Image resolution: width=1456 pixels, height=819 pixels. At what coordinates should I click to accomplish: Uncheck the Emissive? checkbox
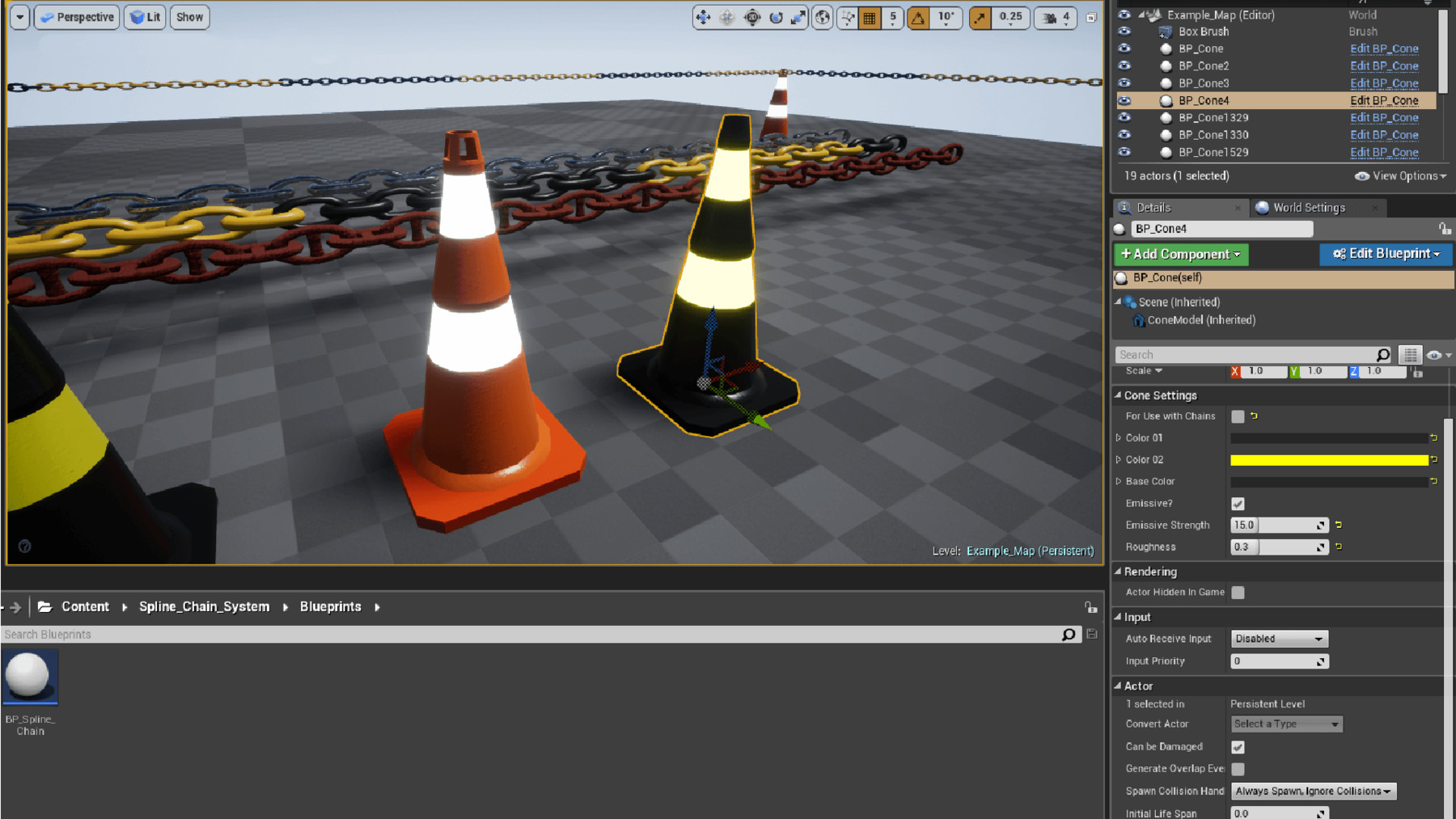pos(1237,503)
